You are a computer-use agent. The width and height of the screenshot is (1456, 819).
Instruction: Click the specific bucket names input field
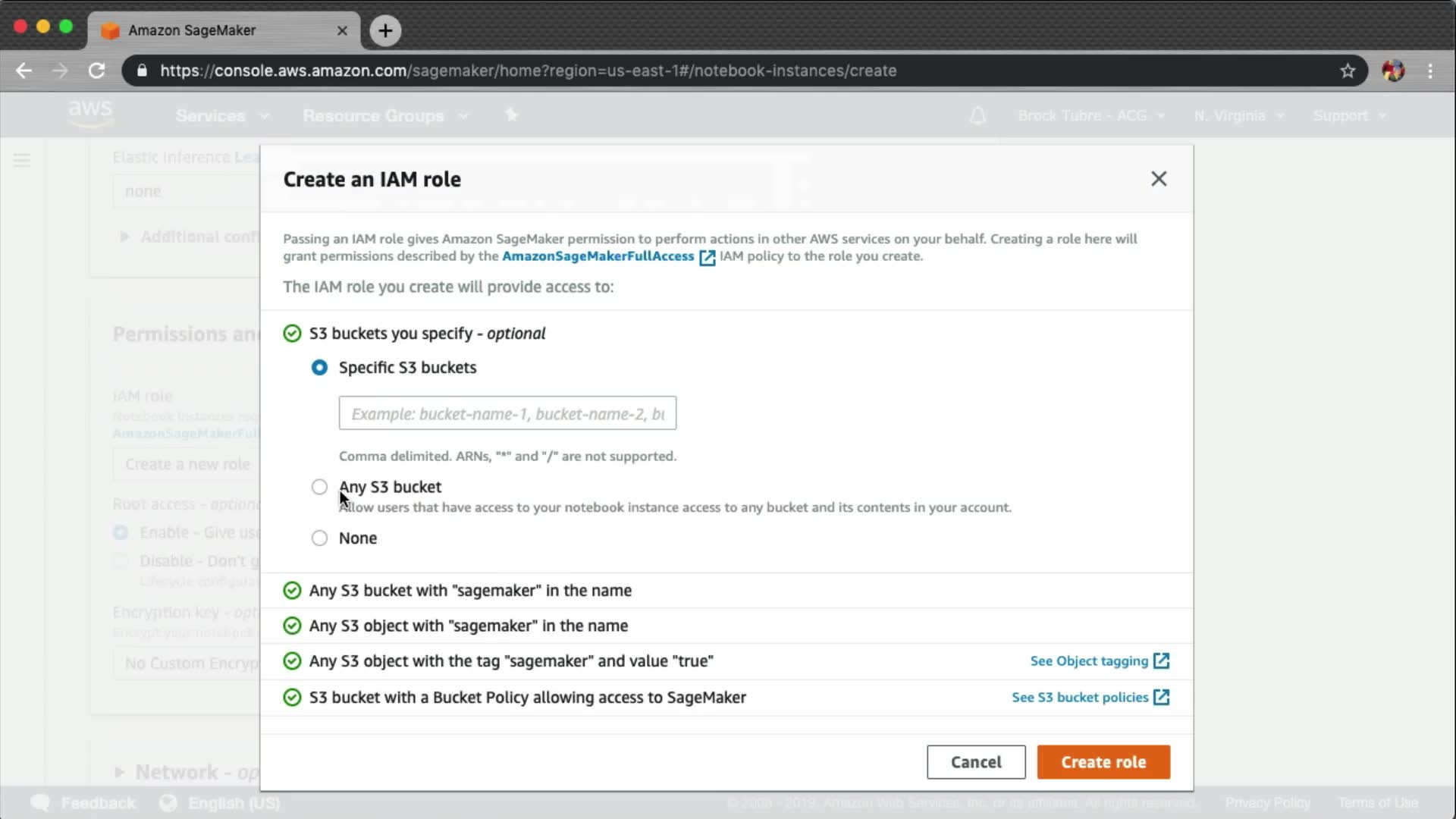[x=507, y=413]
